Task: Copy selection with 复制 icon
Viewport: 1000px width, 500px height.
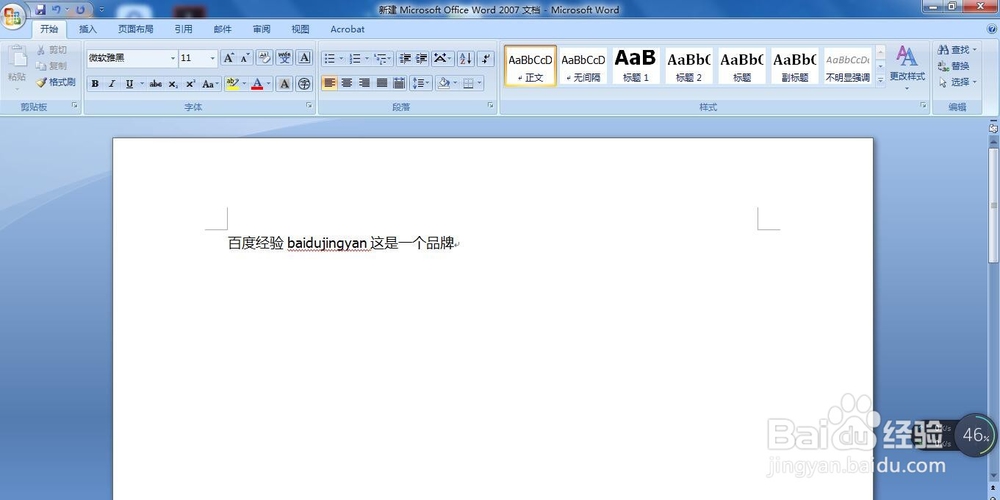Action: tap(52, 66)
